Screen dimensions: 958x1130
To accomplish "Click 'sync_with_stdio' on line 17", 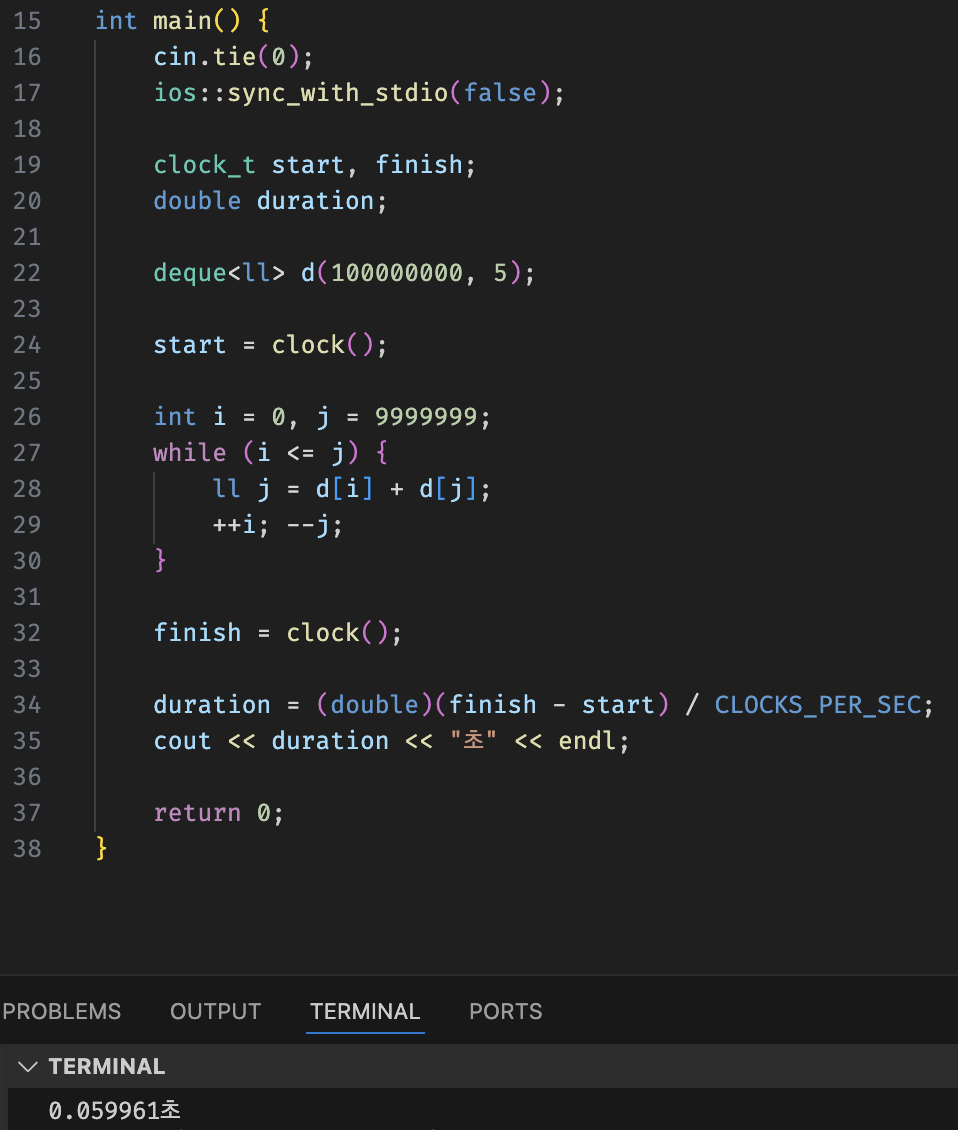I will (x=337, y=93).
